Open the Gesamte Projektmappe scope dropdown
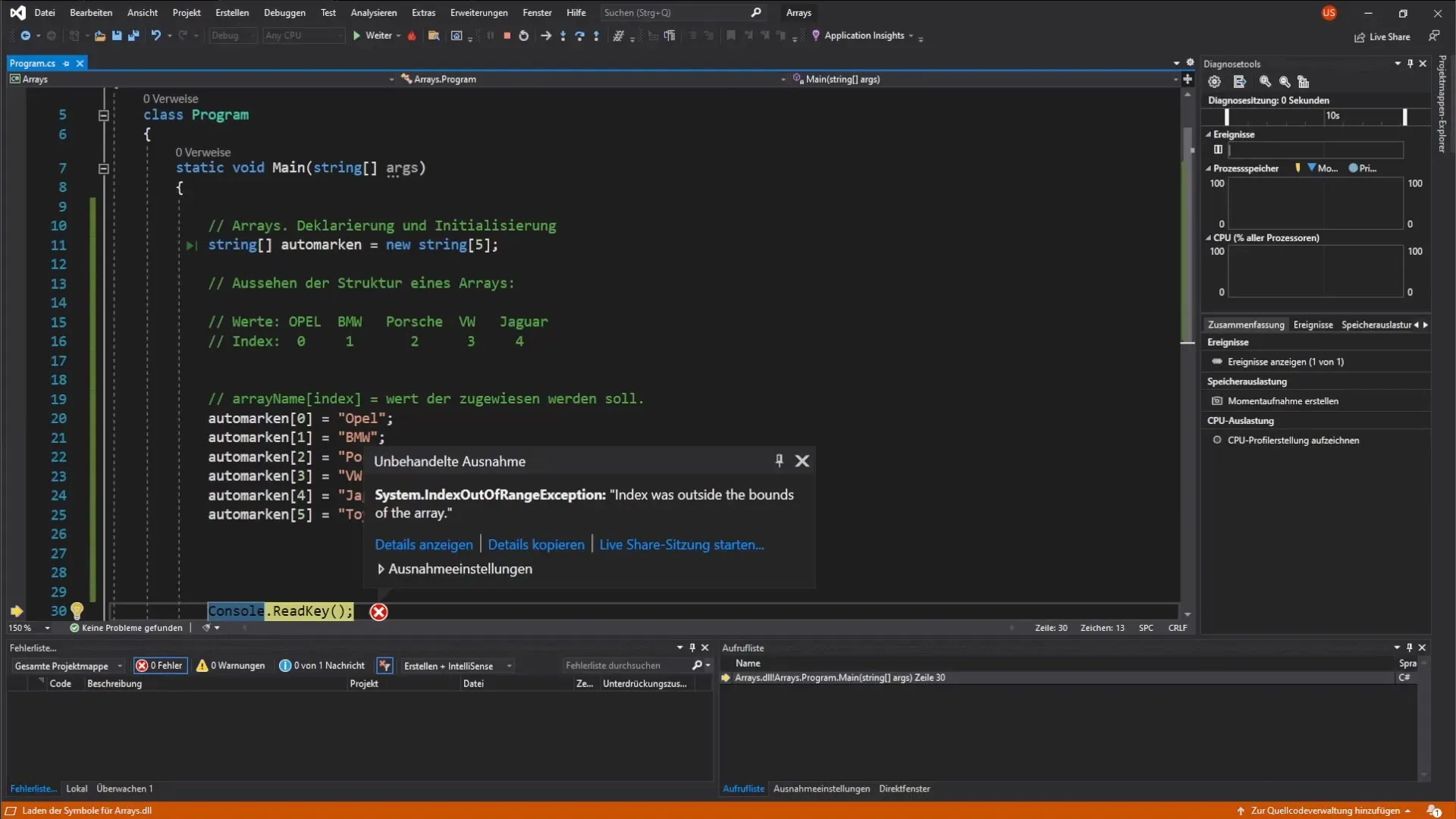This screenshot has height=819, width=1456. (67, 666)
